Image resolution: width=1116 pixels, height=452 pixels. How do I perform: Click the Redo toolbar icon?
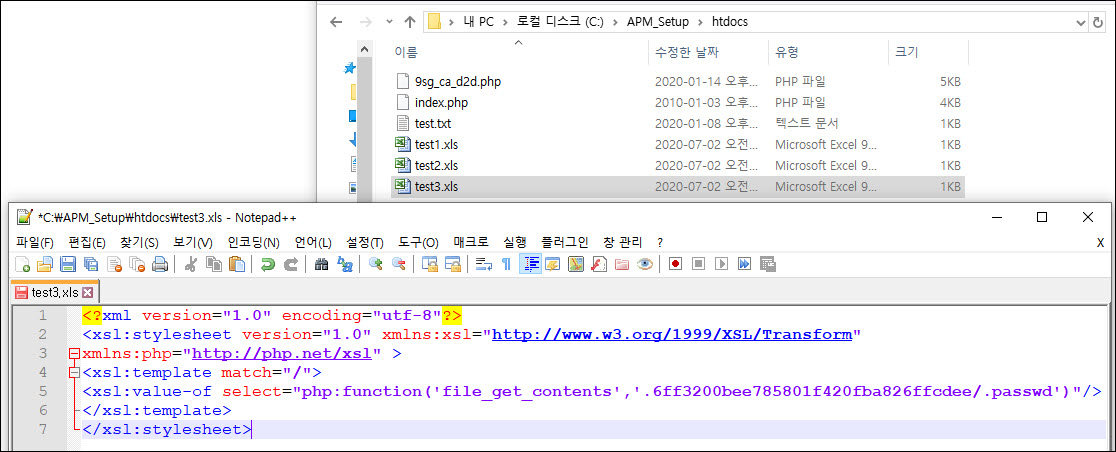point(290,265)
